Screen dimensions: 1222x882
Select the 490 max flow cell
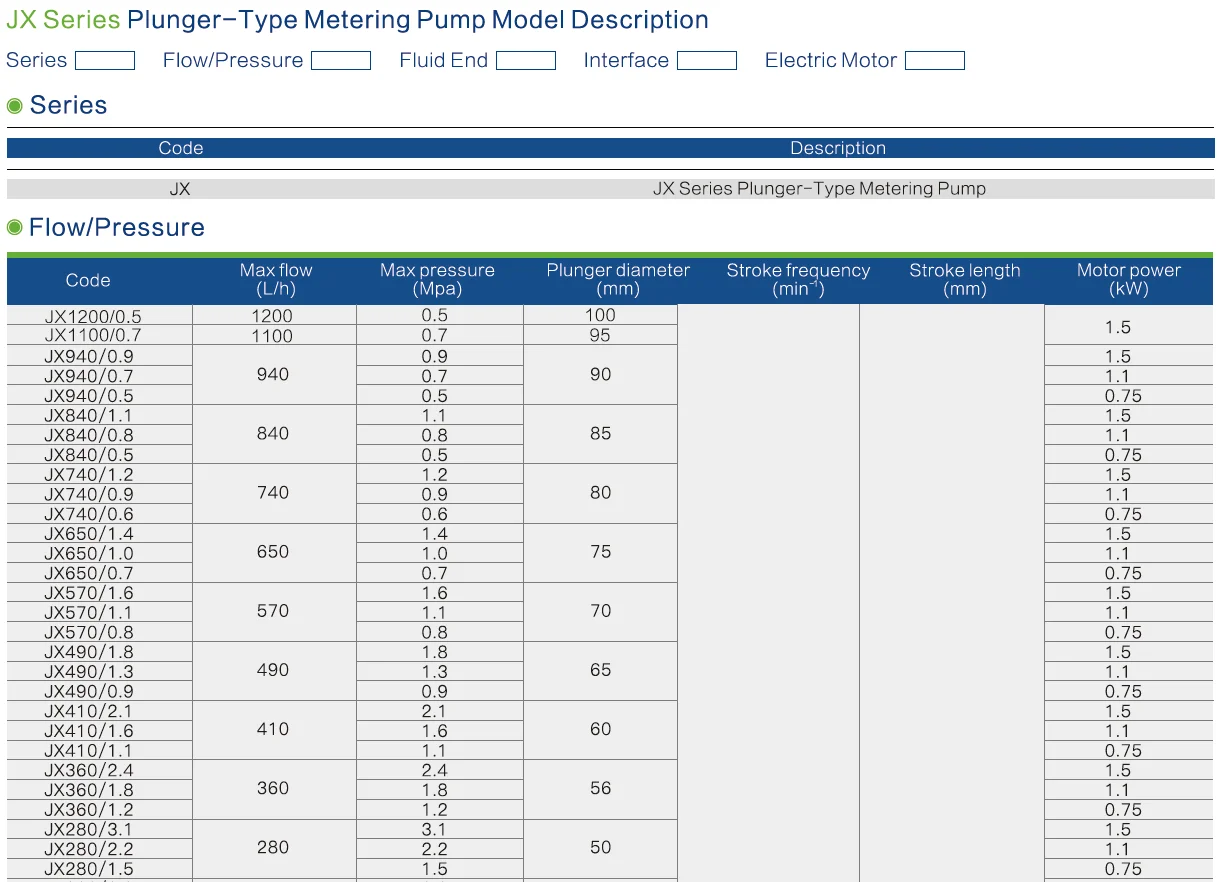click(273, 670)
